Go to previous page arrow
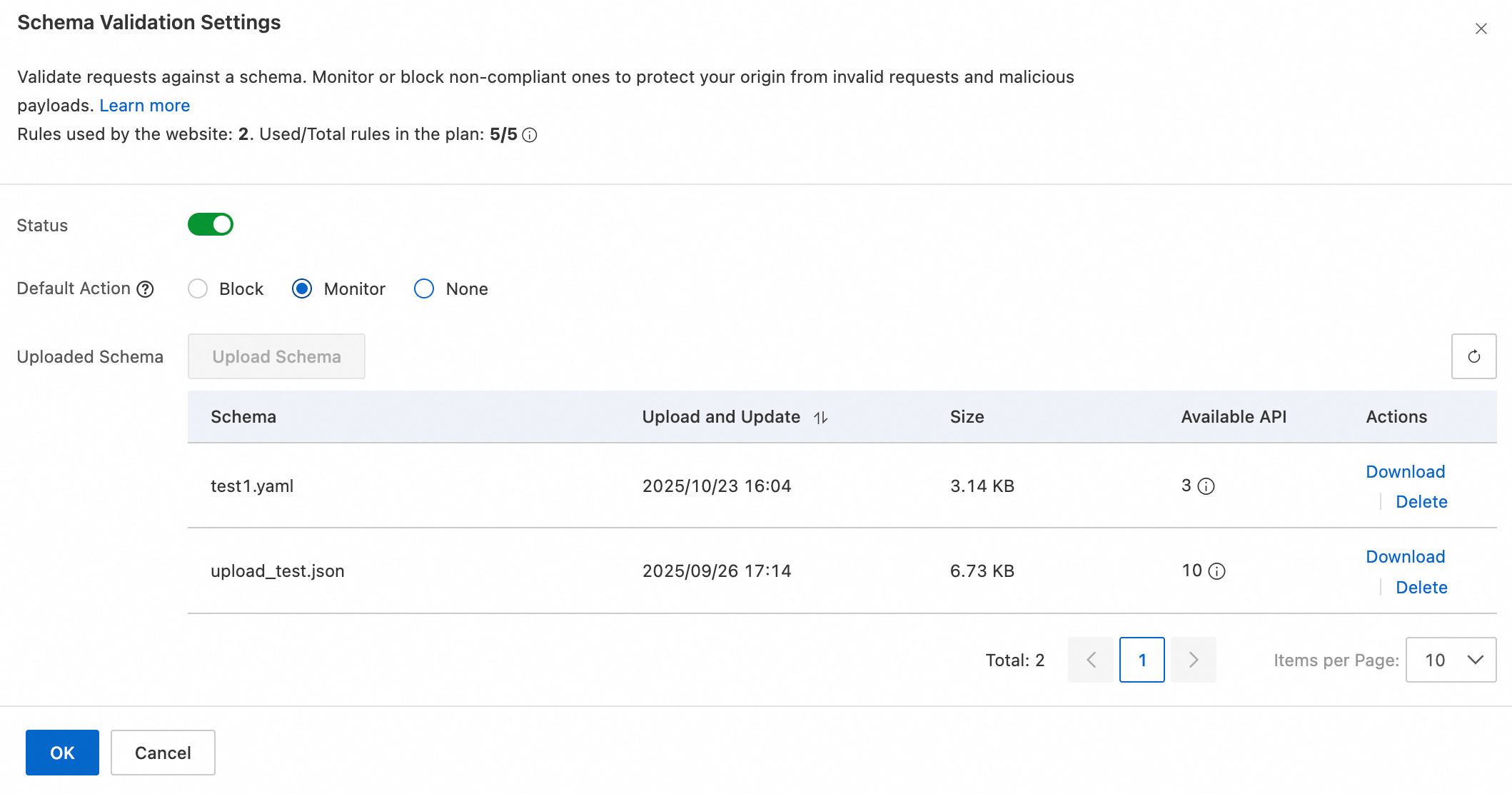This screenshot has width=1512, height=794. (x=1090, y=660)
